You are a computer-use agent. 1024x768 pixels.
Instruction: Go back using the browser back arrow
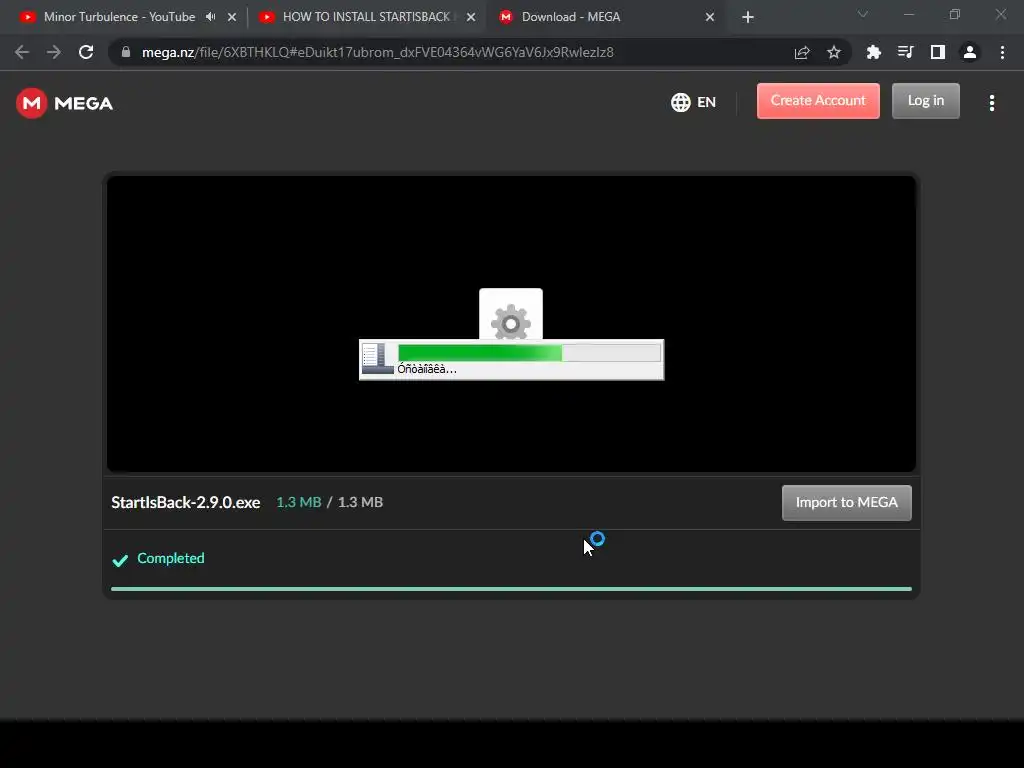coord(22,52)
